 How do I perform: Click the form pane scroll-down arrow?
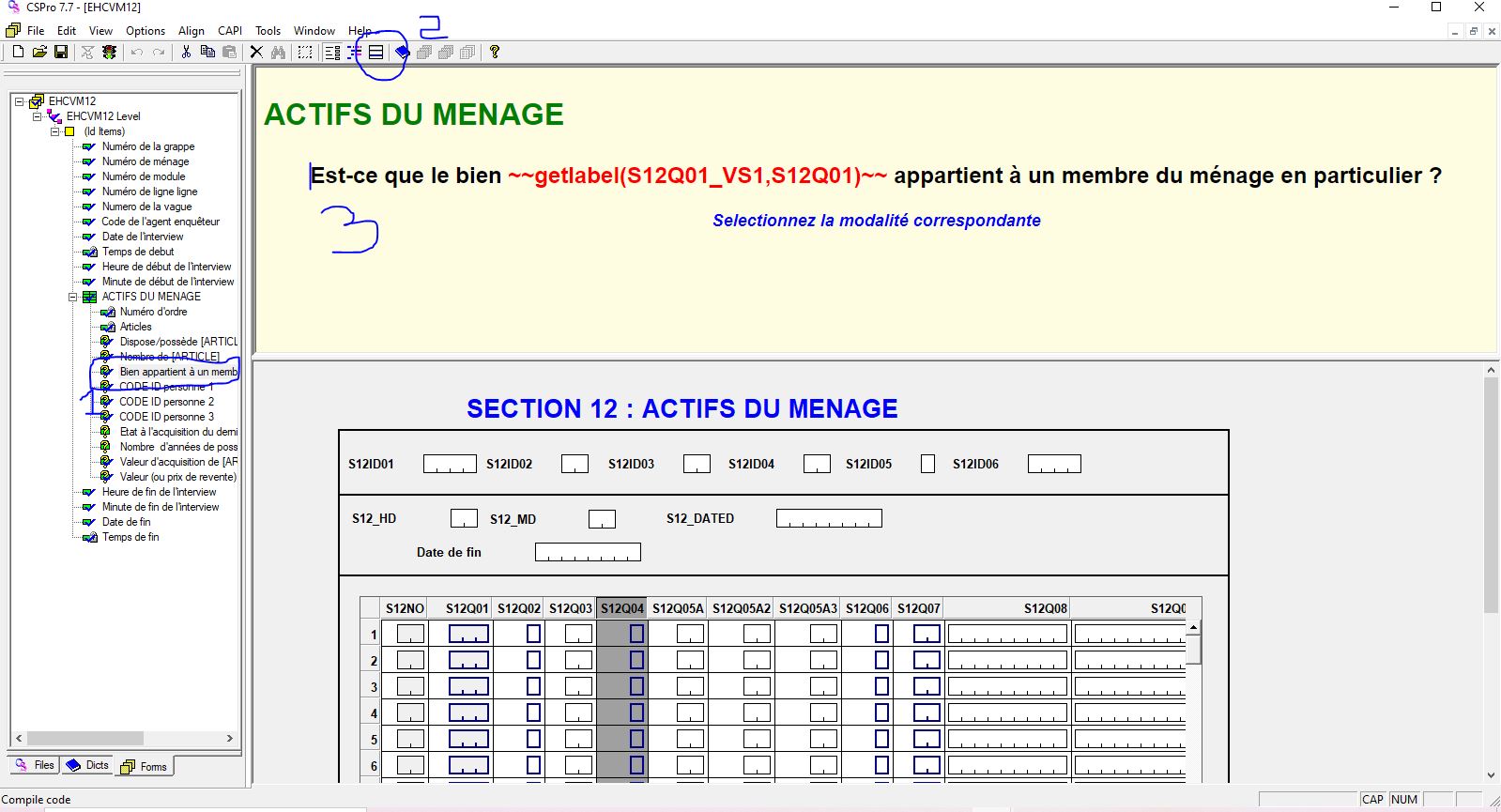click(x=1491, y=775)
